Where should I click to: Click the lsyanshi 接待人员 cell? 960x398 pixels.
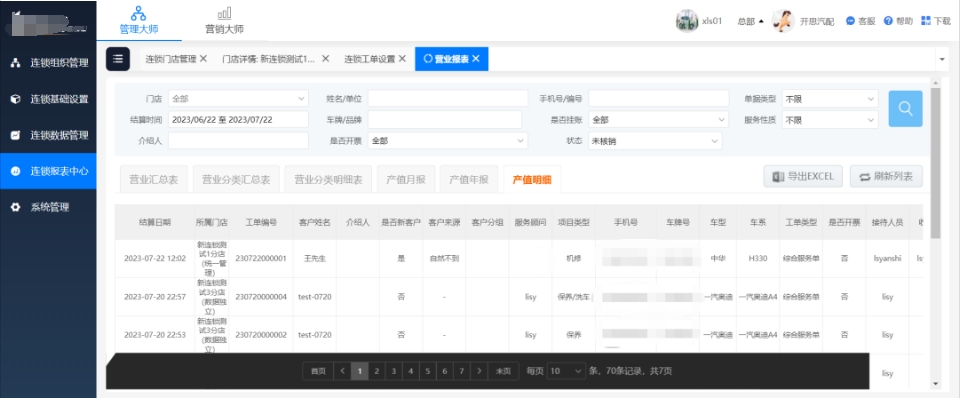click(x=887, y=258)
